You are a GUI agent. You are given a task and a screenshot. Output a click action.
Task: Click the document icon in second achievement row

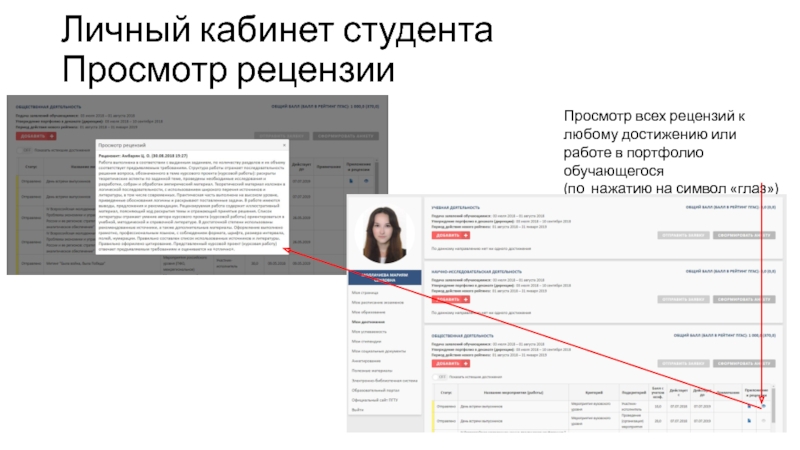[x=749, y=421]
